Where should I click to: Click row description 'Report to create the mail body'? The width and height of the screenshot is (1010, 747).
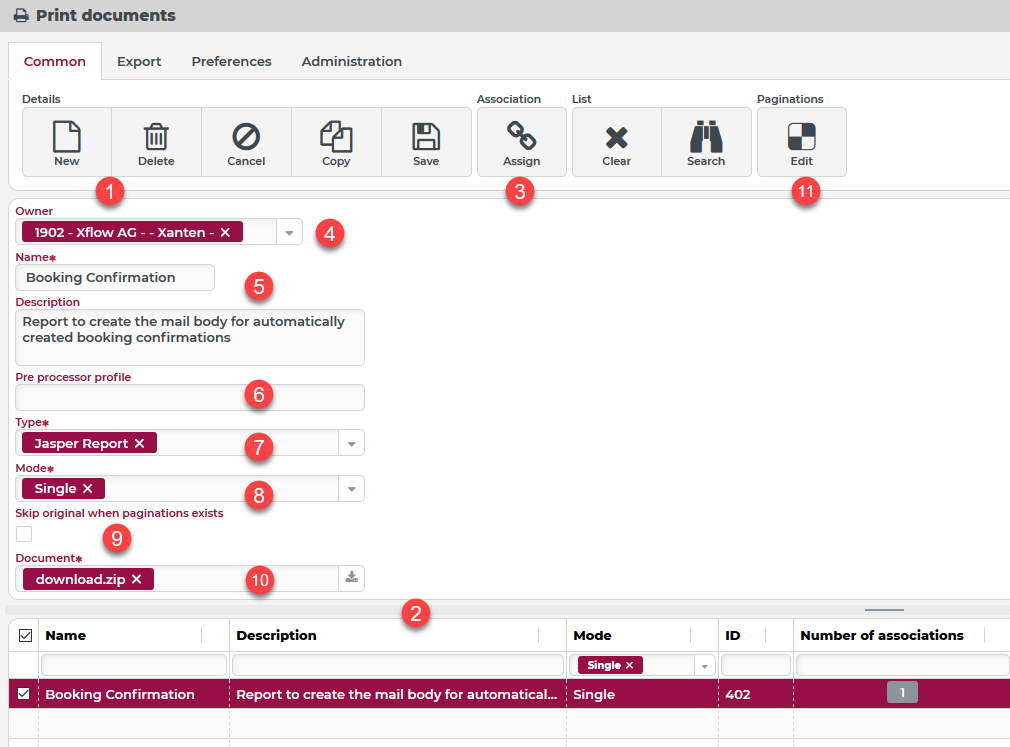click(396, 694)
